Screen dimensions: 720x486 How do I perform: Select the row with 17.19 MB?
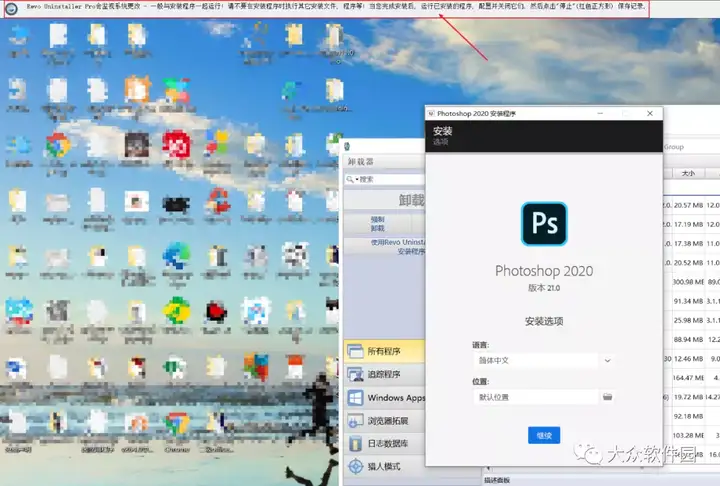pyautogui.click(x=691, y=225)
